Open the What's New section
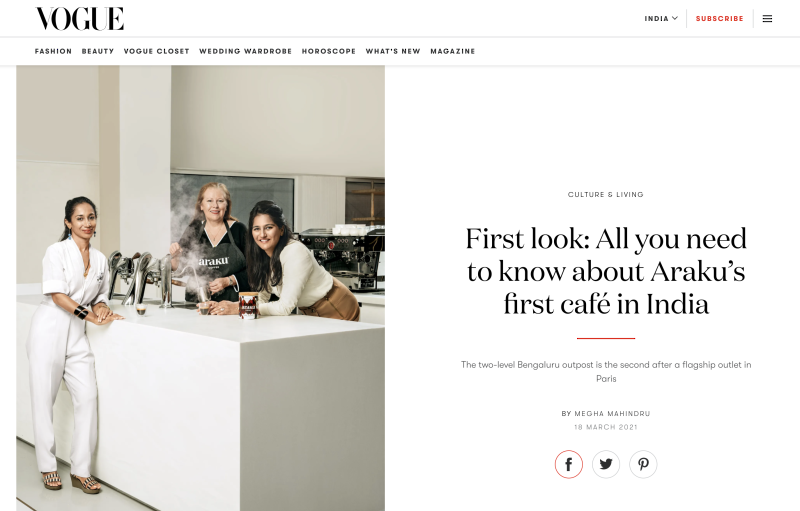This screenshot has width=800, height=511. click(x=393, y=51)
